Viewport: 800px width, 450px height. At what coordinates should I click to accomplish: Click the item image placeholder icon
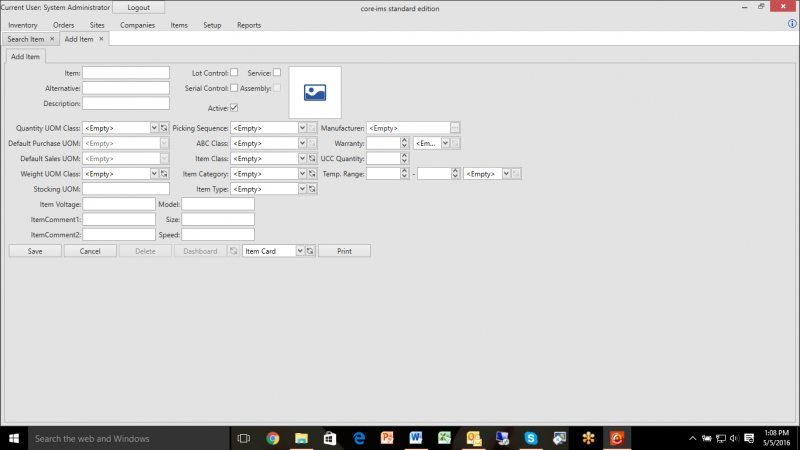pyautogui.click(x=315, y=92)
